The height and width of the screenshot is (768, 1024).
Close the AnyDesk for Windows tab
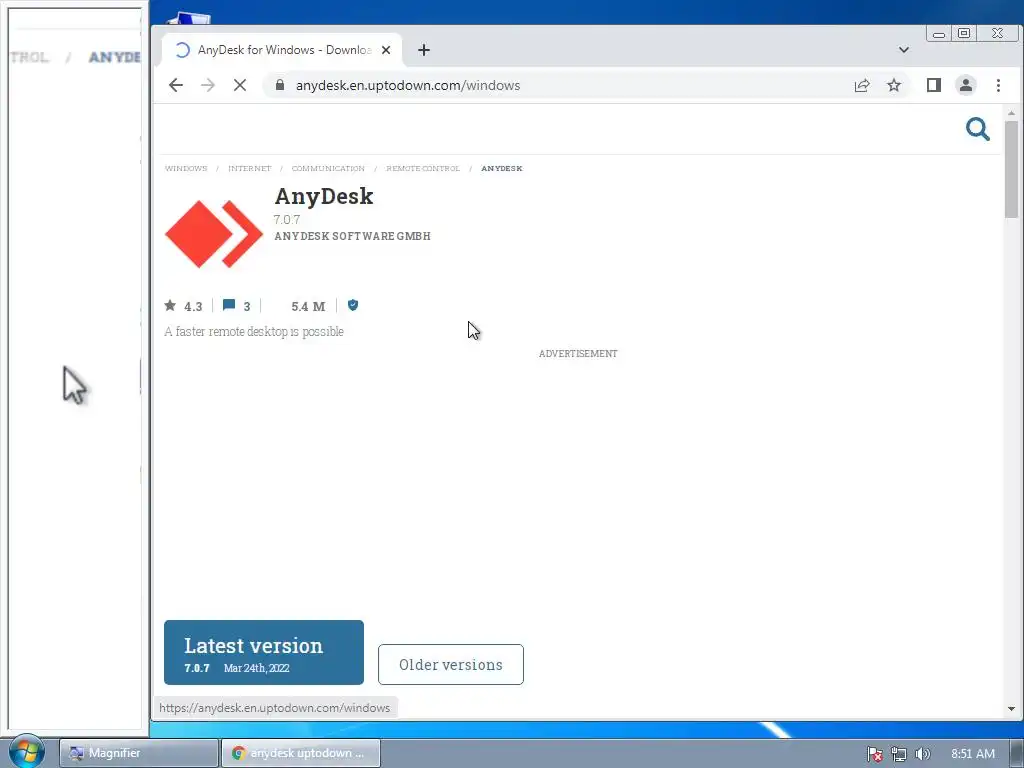386,50
